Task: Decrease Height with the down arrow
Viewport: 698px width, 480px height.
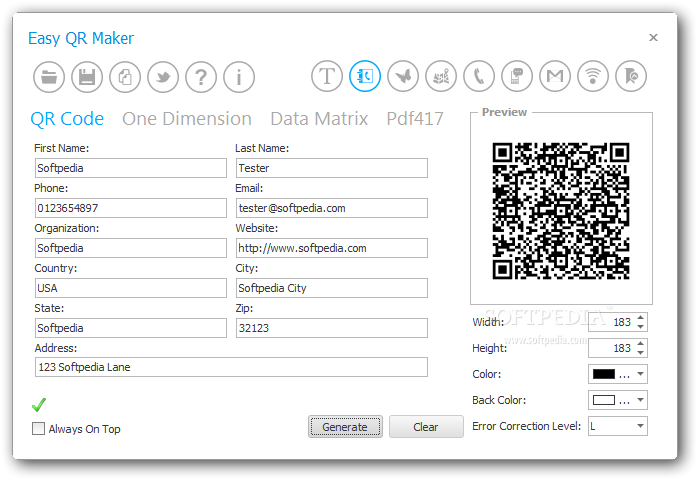Action: point(640,353)
